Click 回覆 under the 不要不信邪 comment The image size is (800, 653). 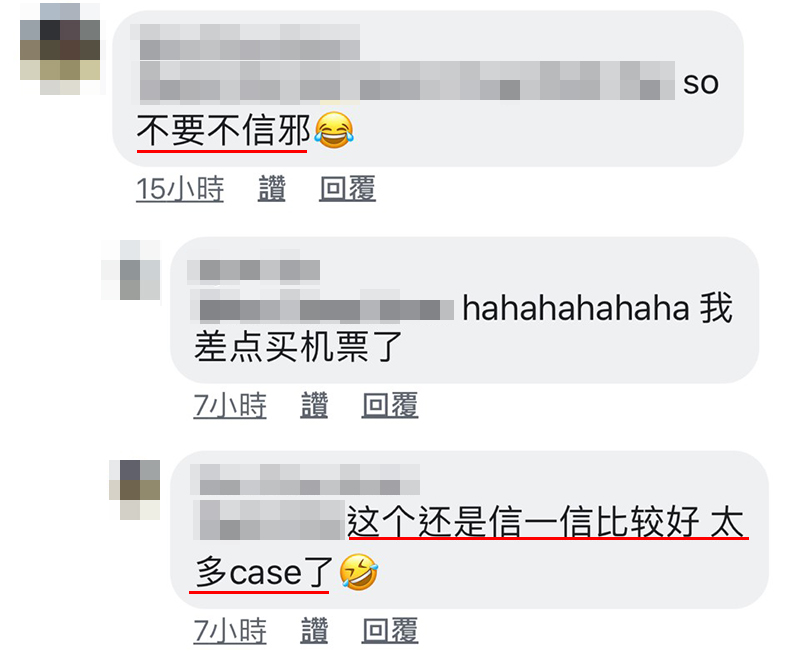[347, 189]
